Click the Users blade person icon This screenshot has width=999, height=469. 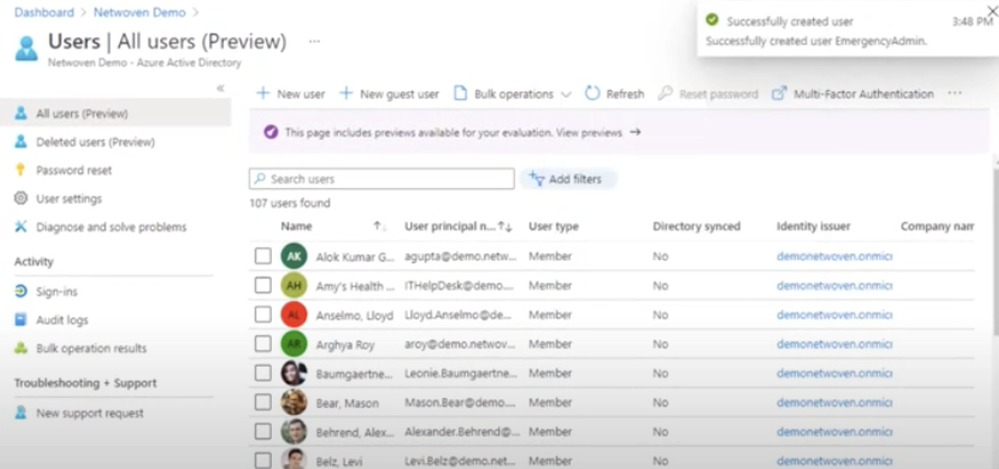tap(26, 48)
